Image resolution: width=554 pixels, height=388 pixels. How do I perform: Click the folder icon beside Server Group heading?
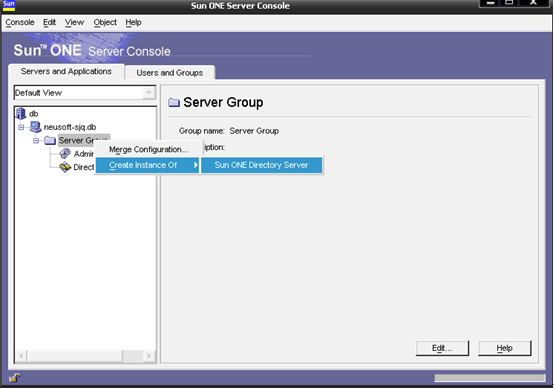pyautogui.click(x=173, y=102)
